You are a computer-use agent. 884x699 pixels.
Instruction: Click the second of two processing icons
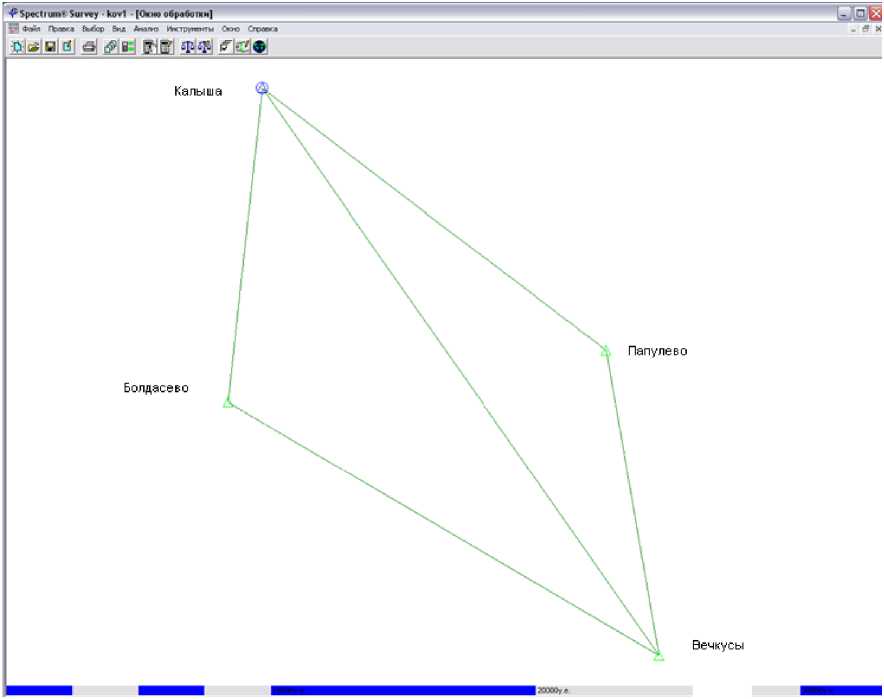coord(166,47)
